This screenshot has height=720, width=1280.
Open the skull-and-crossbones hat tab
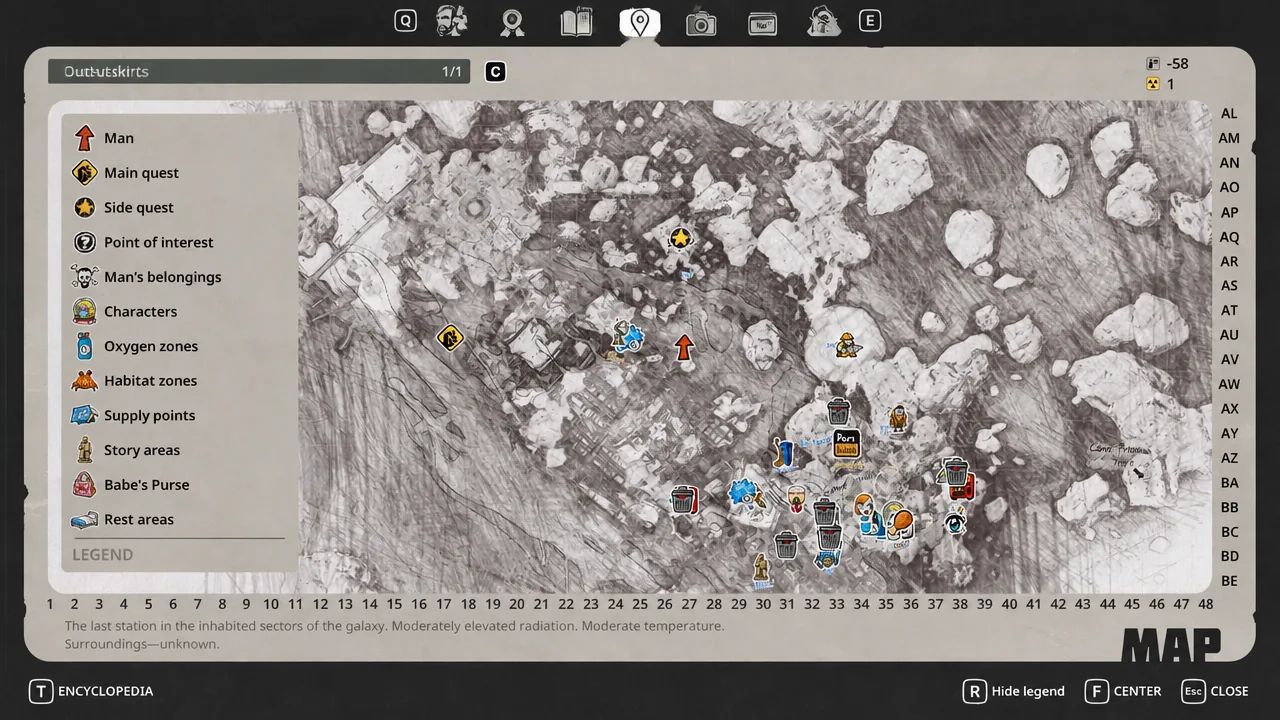[x=824, y=21]
